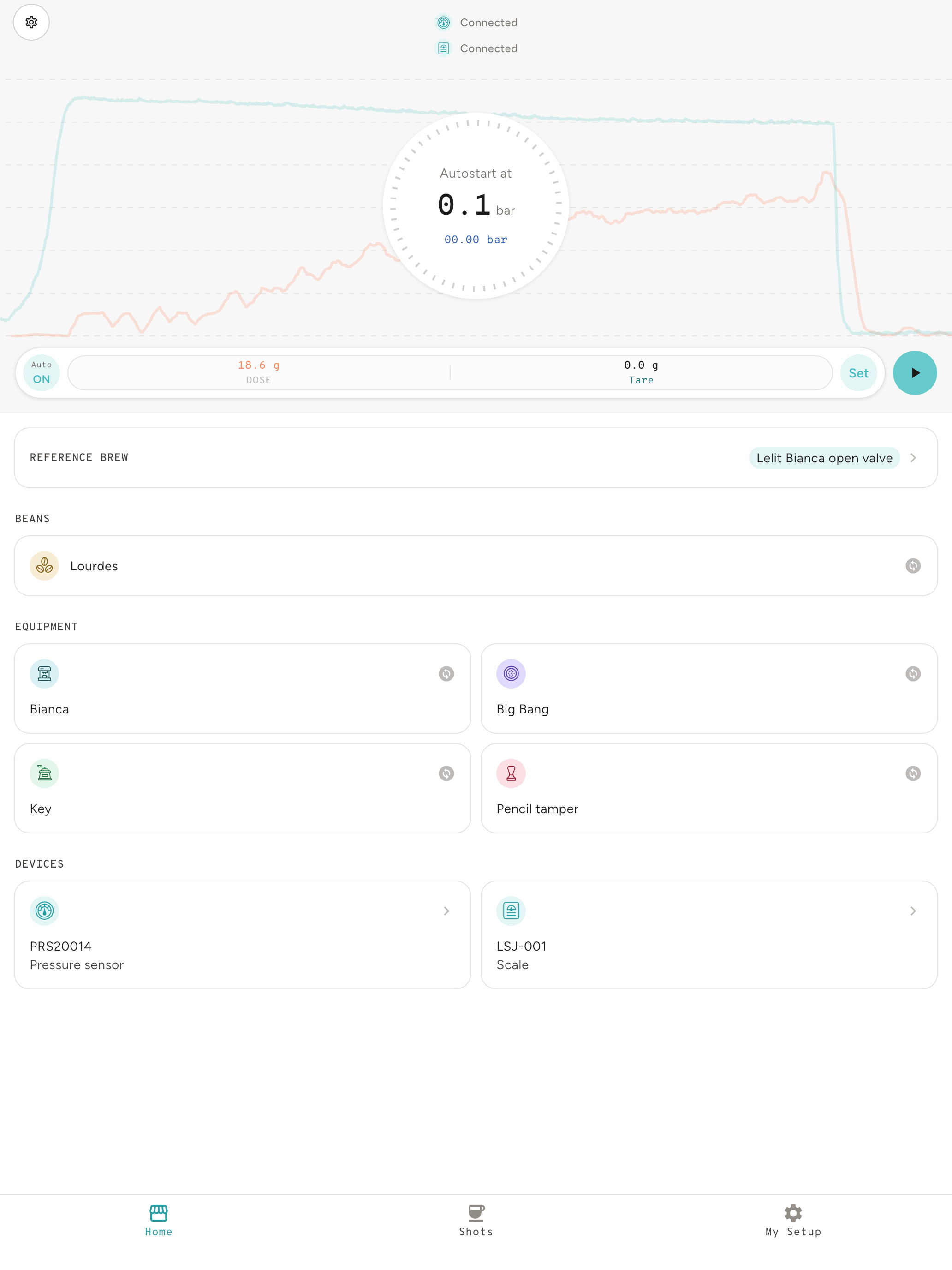Switch to the Shots tab
Image resolution: width=952 pixels, height=1270 pixels.
pyautogui.click(x=476, y=1221)
